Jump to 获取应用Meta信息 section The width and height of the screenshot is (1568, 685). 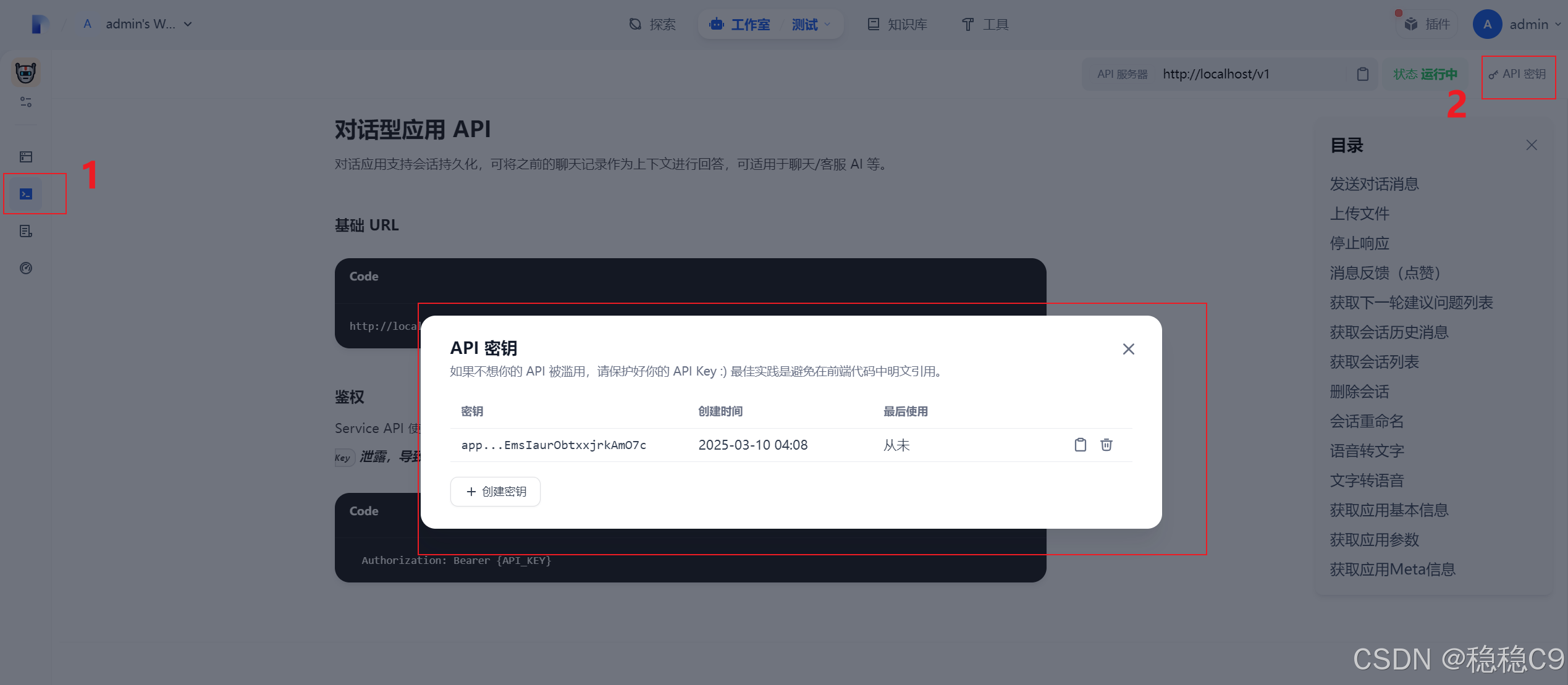pos(1393,569)
